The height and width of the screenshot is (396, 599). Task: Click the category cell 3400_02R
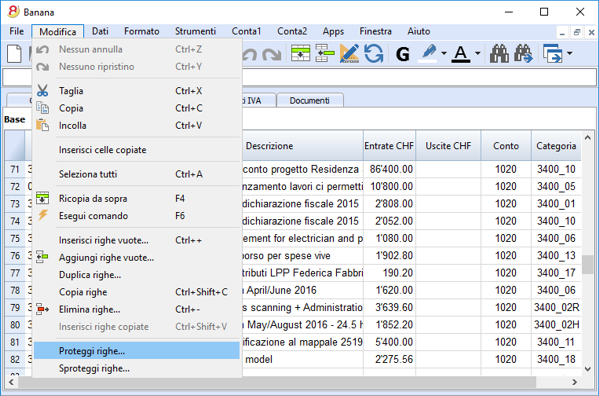pos(556,307)
